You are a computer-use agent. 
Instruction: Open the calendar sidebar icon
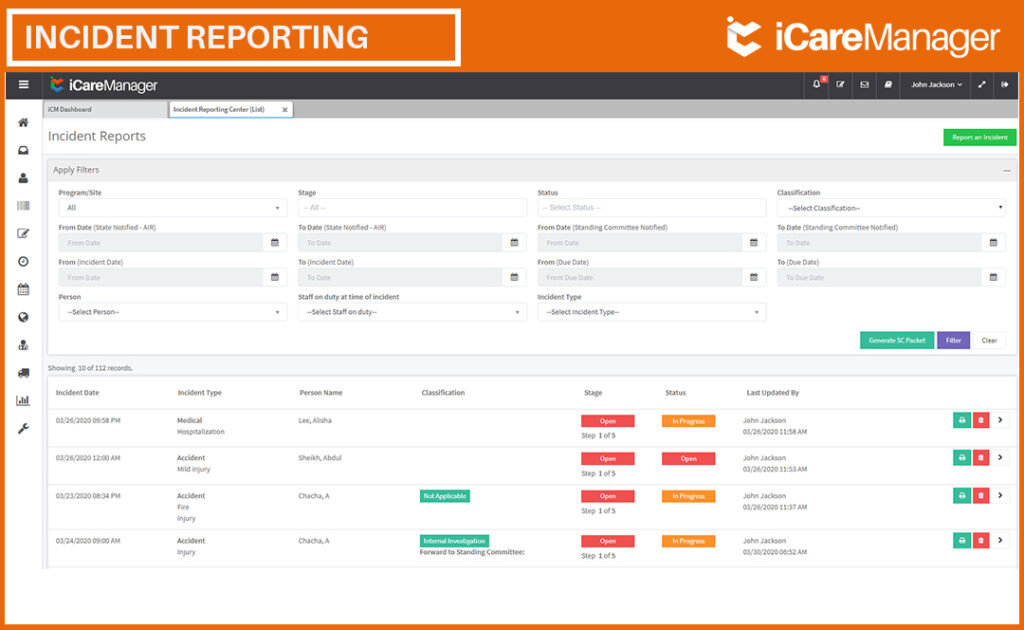click(24, 289)
